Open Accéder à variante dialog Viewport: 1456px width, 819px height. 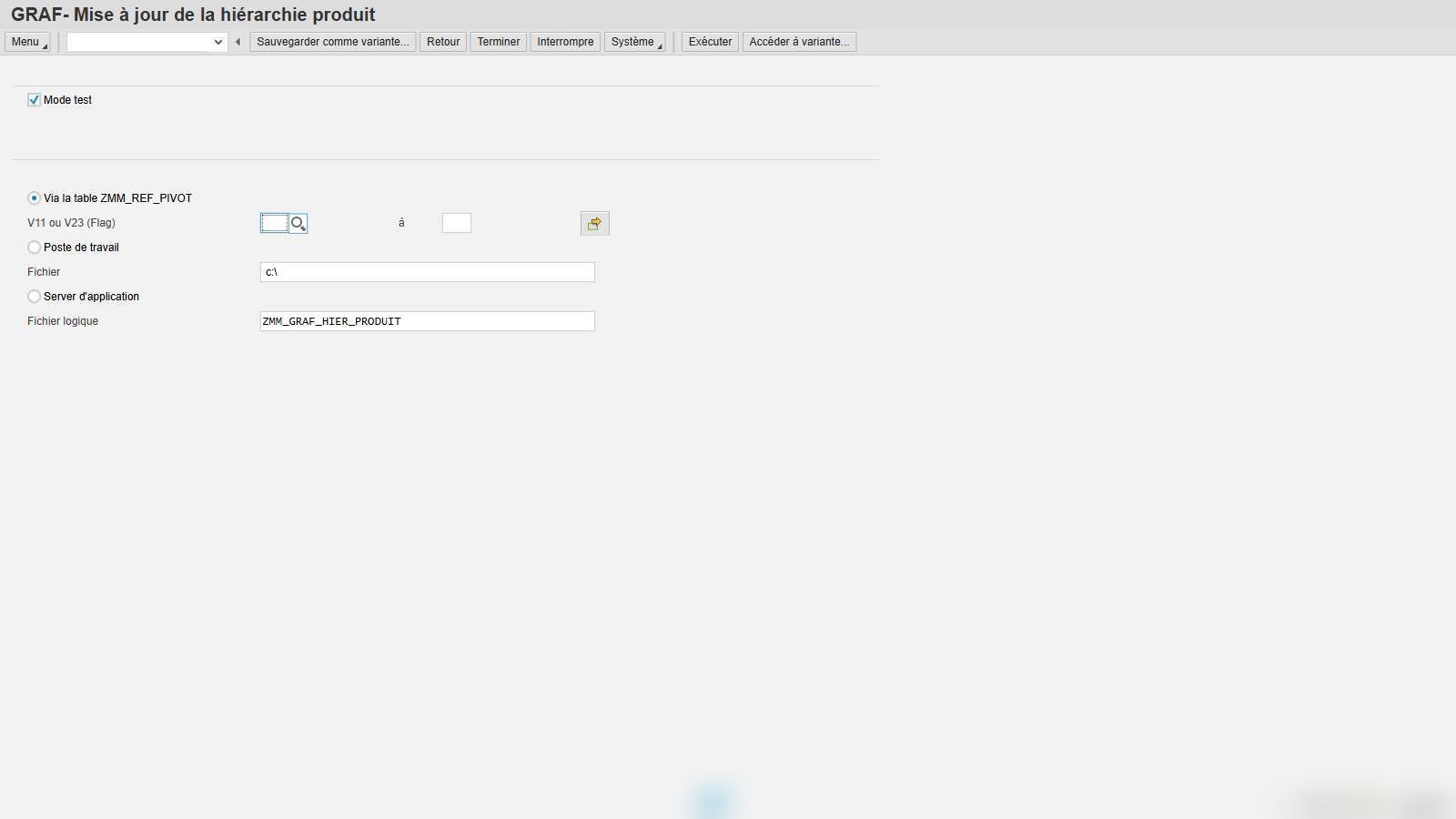799,42
